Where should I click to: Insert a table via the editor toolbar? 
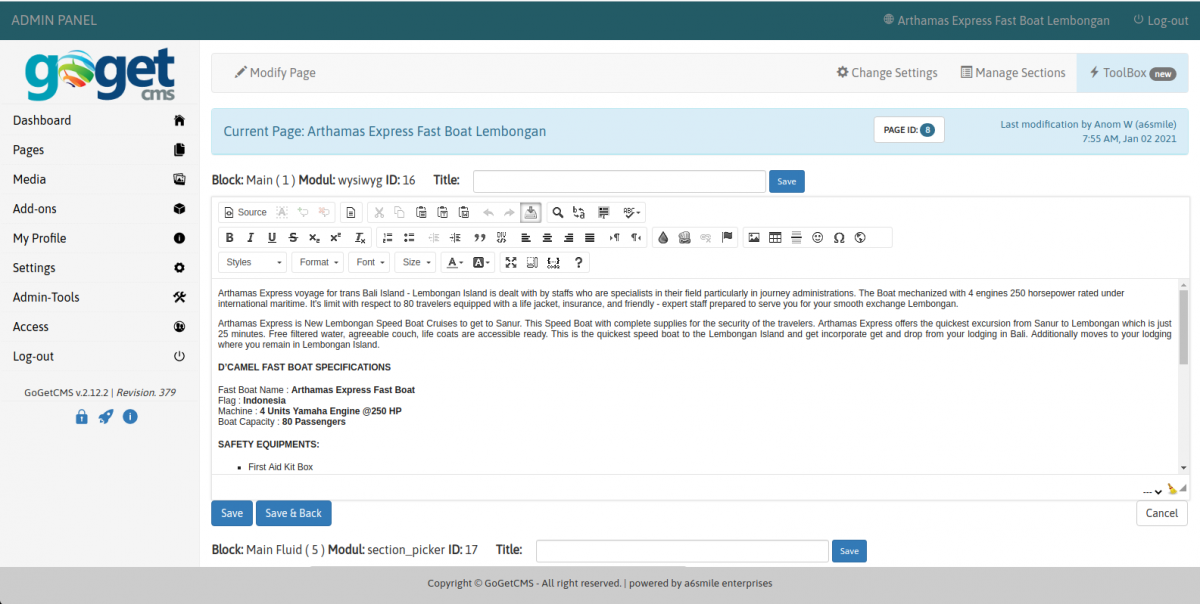click(775, 237)
